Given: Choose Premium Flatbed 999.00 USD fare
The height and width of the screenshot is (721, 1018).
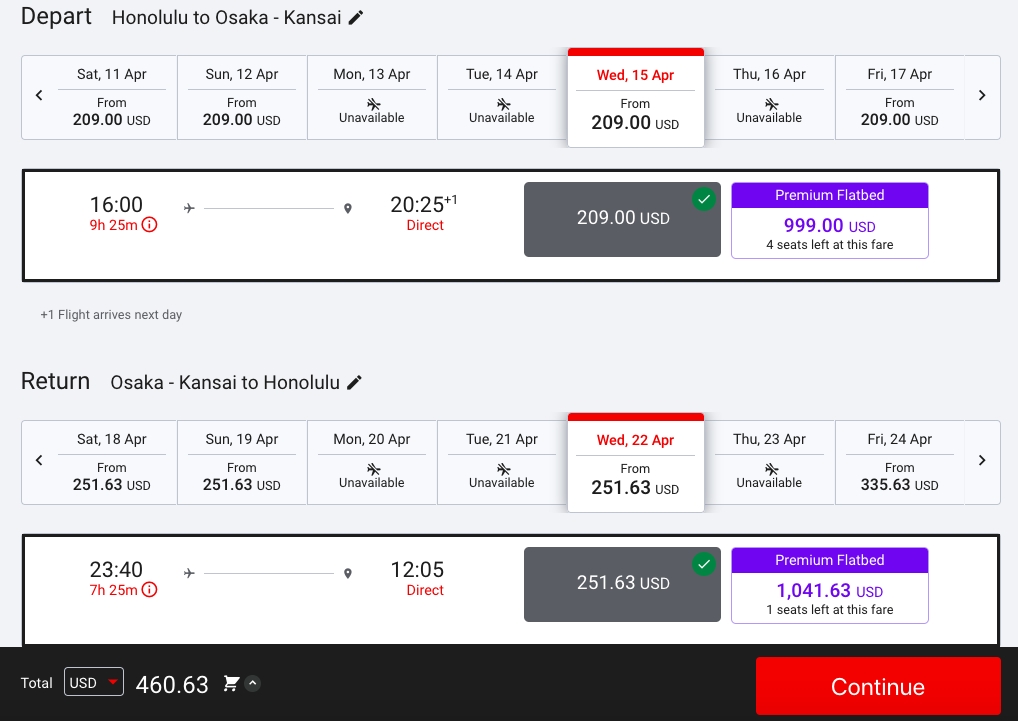Looking at the screenshot, I should pyautogui.click(x=830, y=221).
